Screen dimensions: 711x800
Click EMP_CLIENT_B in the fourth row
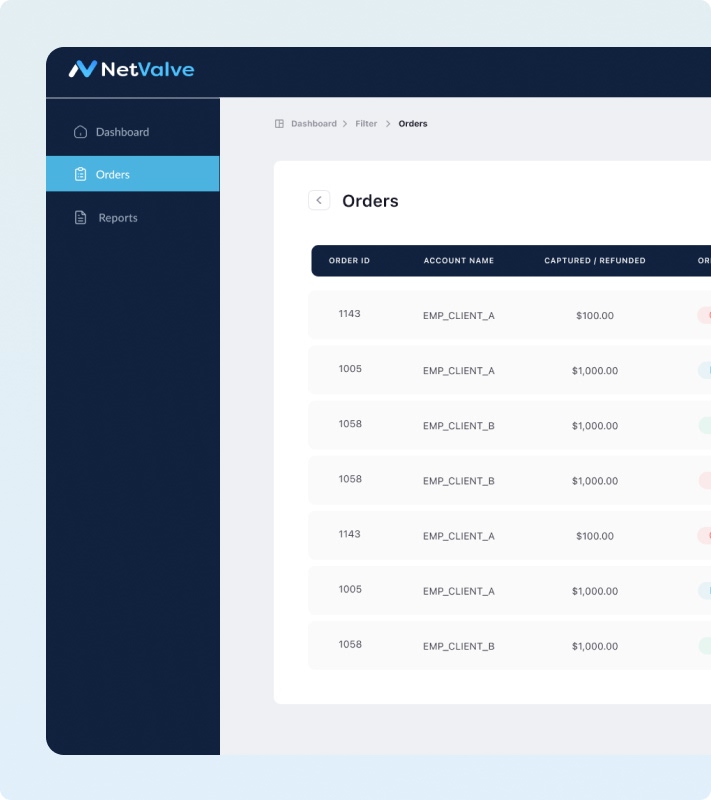[x=459, y=481]
